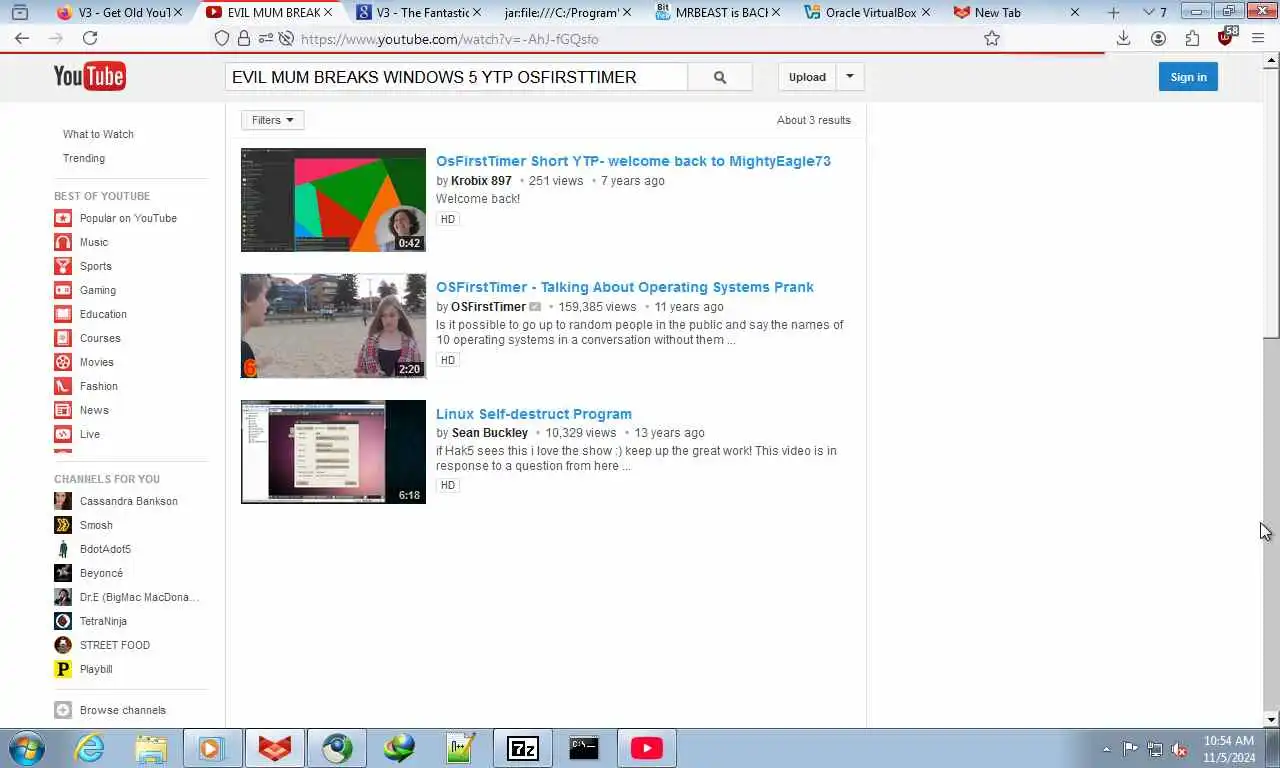Open uploader Sean Buckley channel

coord(490,433)
